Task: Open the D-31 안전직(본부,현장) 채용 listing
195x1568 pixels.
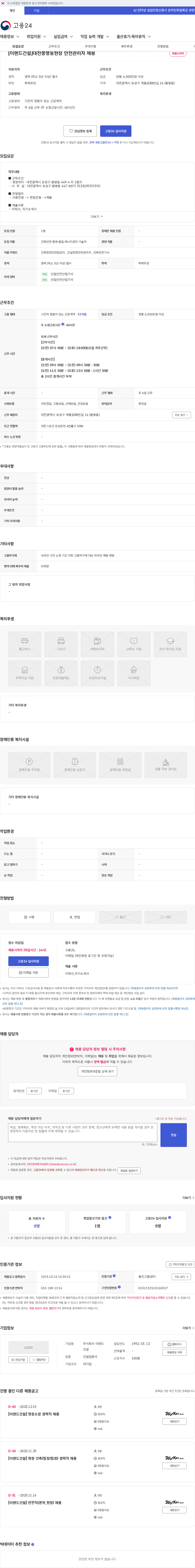Action: (35, 1503)
